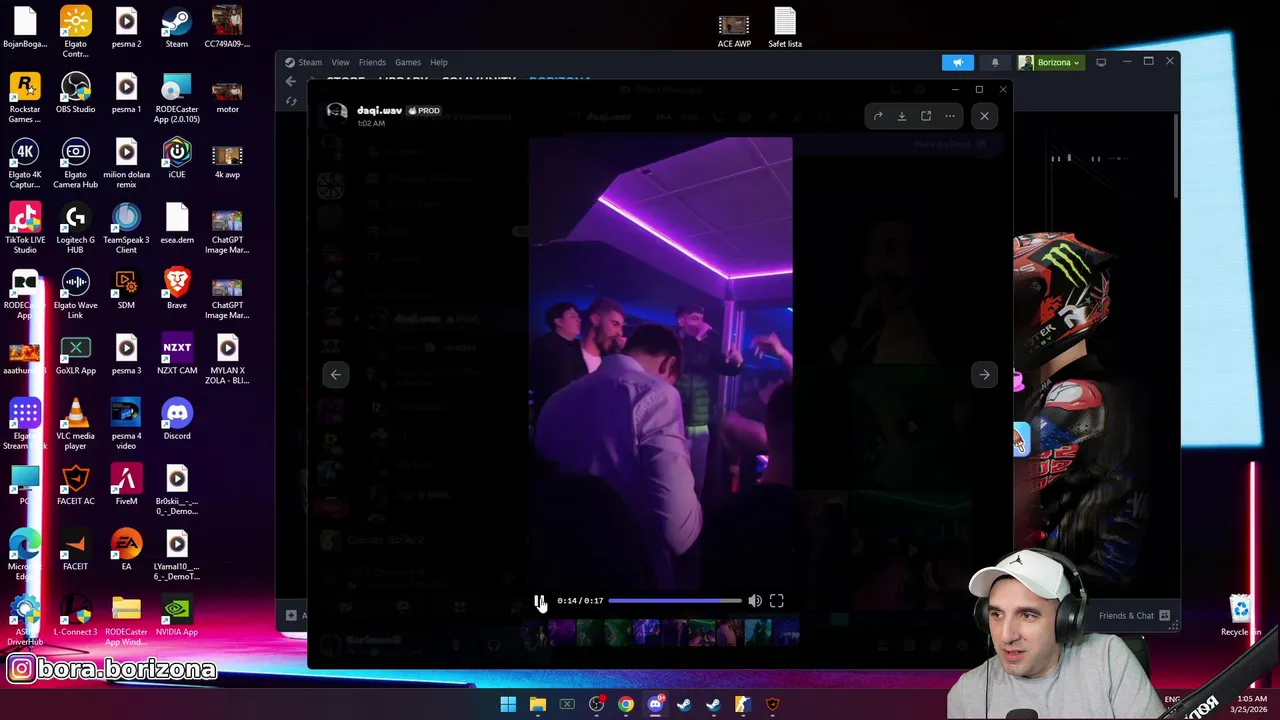1280x720 pixels.
Task: Click the Forward arrow icon in viewer toolbar
Action: (878, 116)
